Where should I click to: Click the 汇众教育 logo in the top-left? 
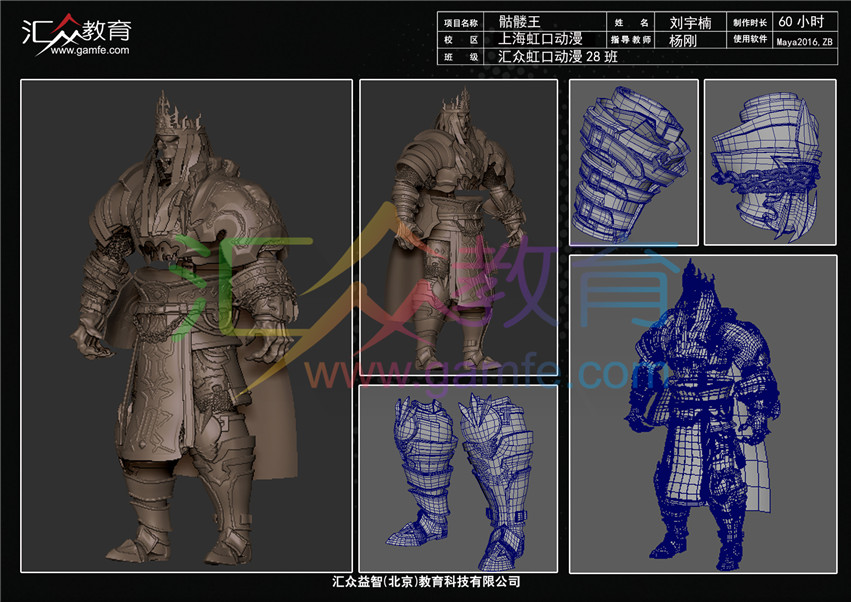point(75,29)
